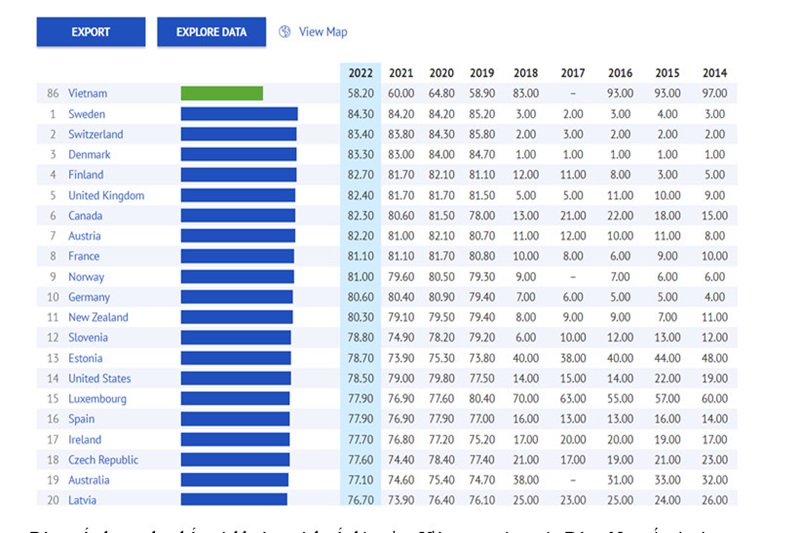Open the Spain country link
Screen dimensions: 800x533
[82, 419]
